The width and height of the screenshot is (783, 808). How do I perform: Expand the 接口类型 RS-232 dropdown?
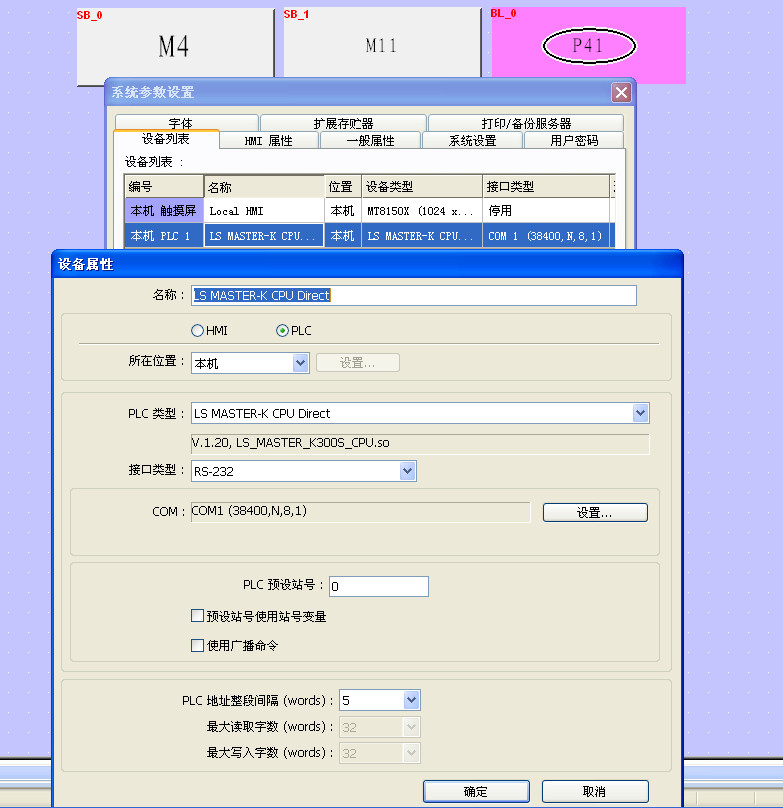coord(407,471)
